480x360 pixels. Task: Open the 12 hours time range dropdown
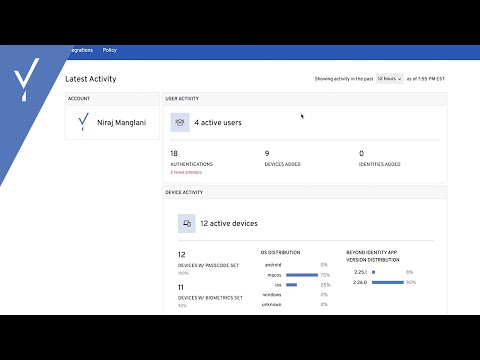point(389,79)
